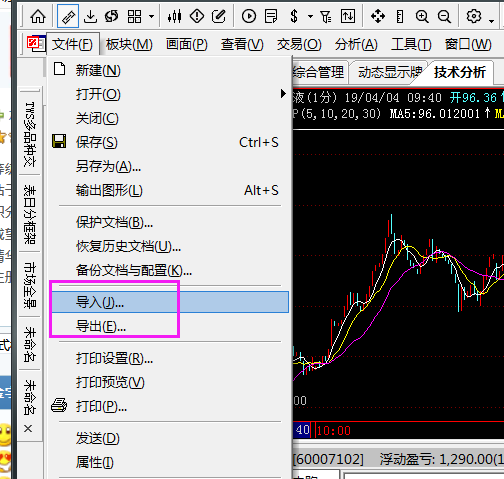The width and height of the screenshot is (504, 479).
Task: Expand the grid layout dropdown arrow
Action: pos(151,16)
